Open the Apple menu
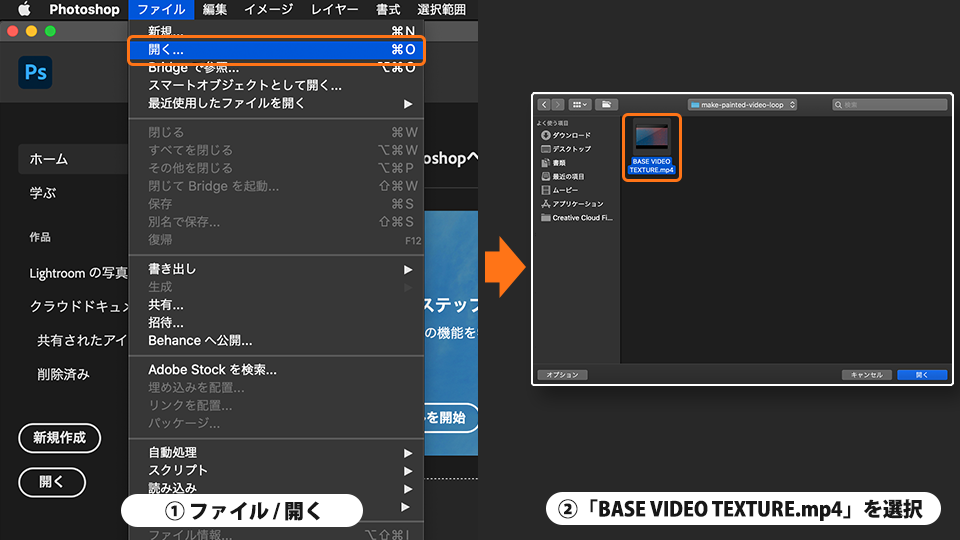 [x=24, y=9]
